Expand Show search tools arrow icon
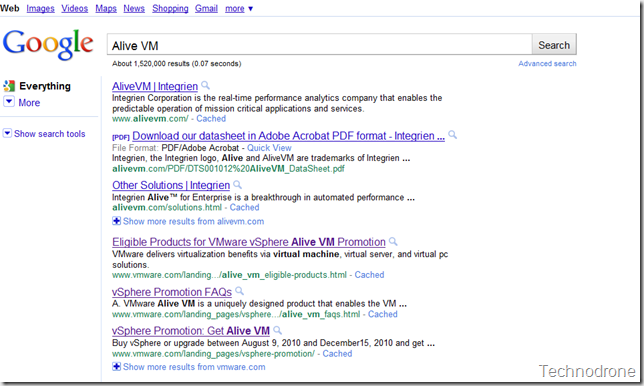 (x=7, y=133)
